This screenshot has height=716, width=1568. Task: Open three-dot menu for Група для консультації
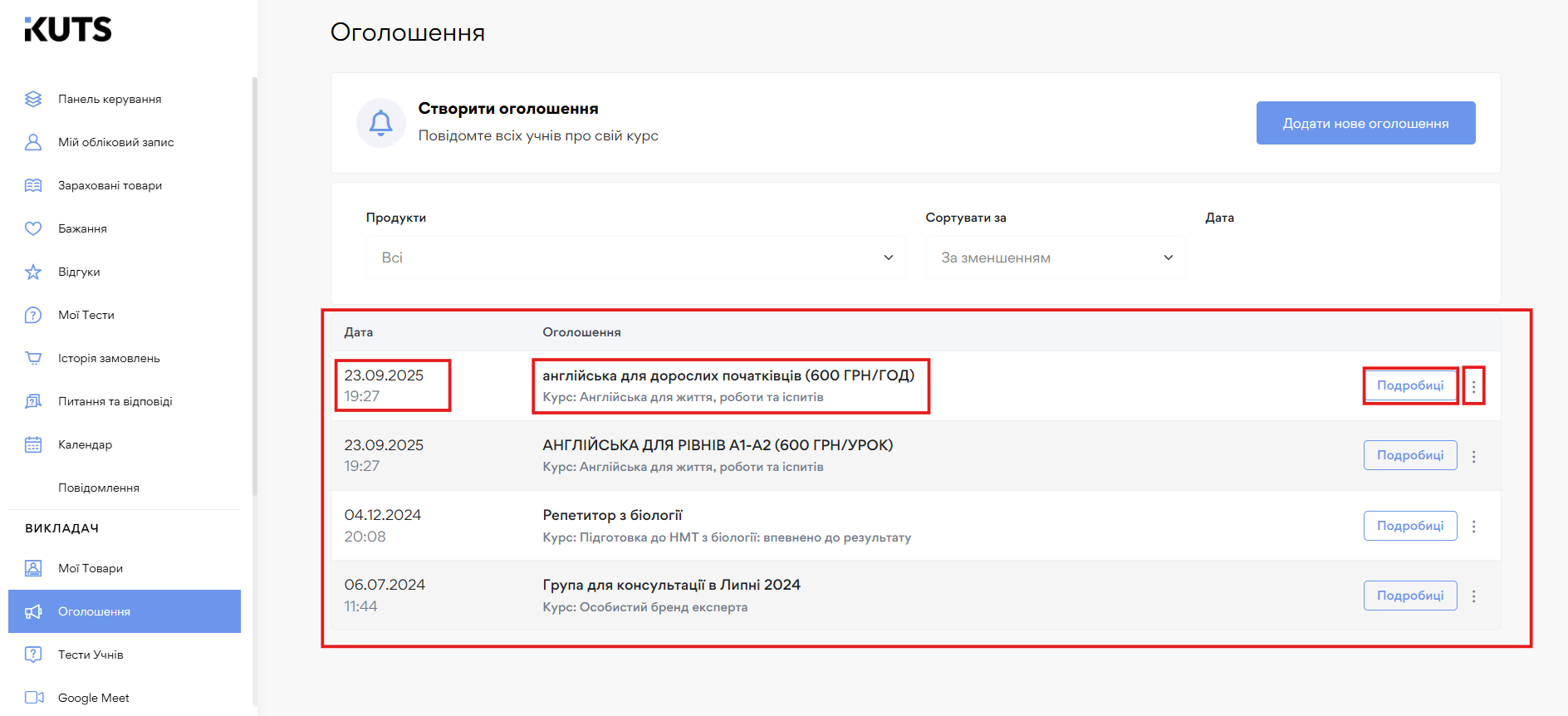(x=1473, y=596)
